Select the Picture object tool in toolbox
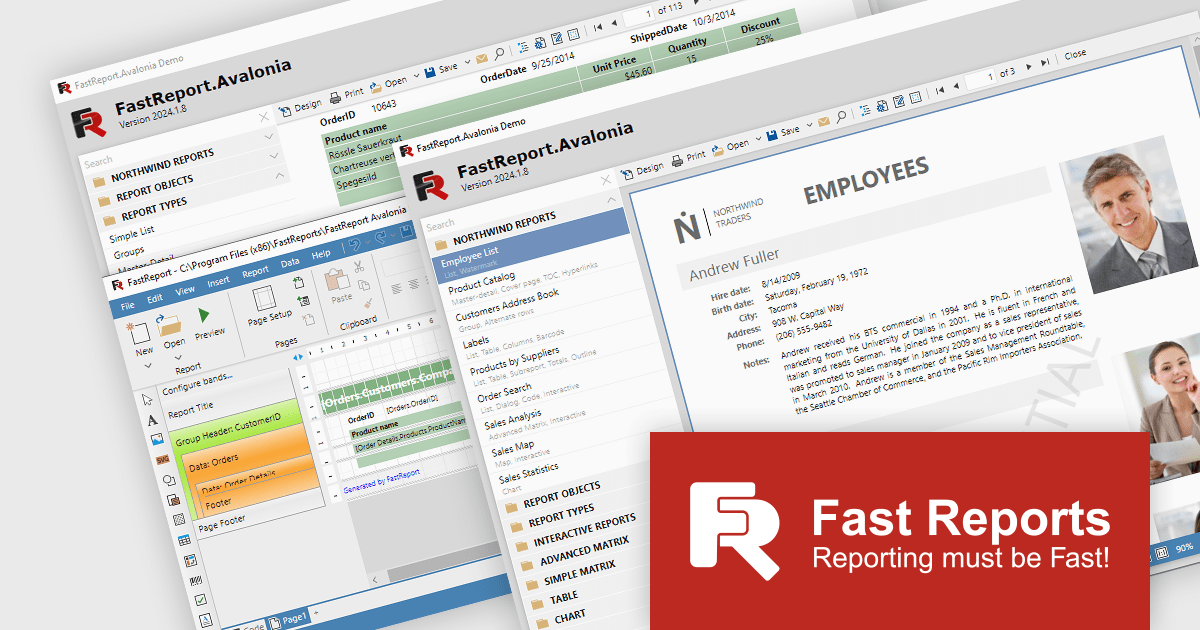1200x630 pixels. pos(157,440)
